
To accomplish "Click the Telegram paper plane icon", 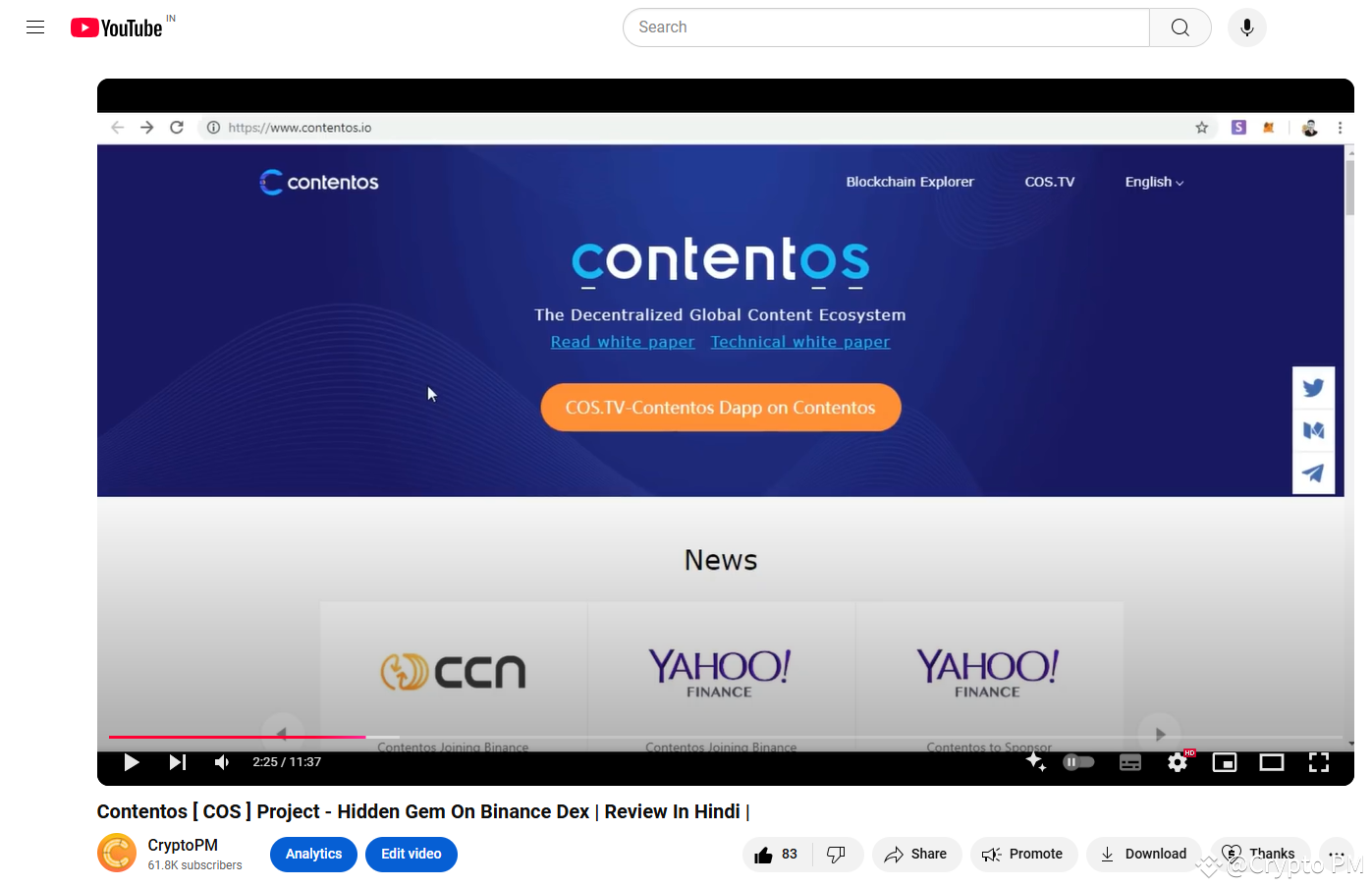I will pyautogui.click(x=1313, y=472).
